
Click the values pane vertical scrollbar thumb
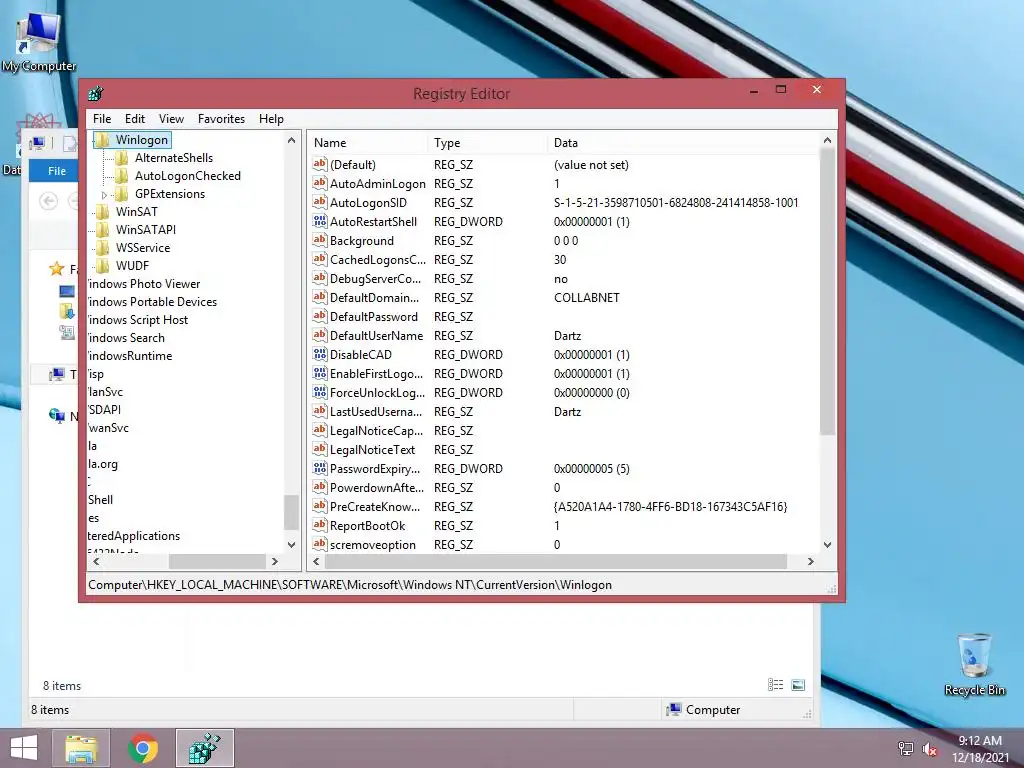click(827, 291)
